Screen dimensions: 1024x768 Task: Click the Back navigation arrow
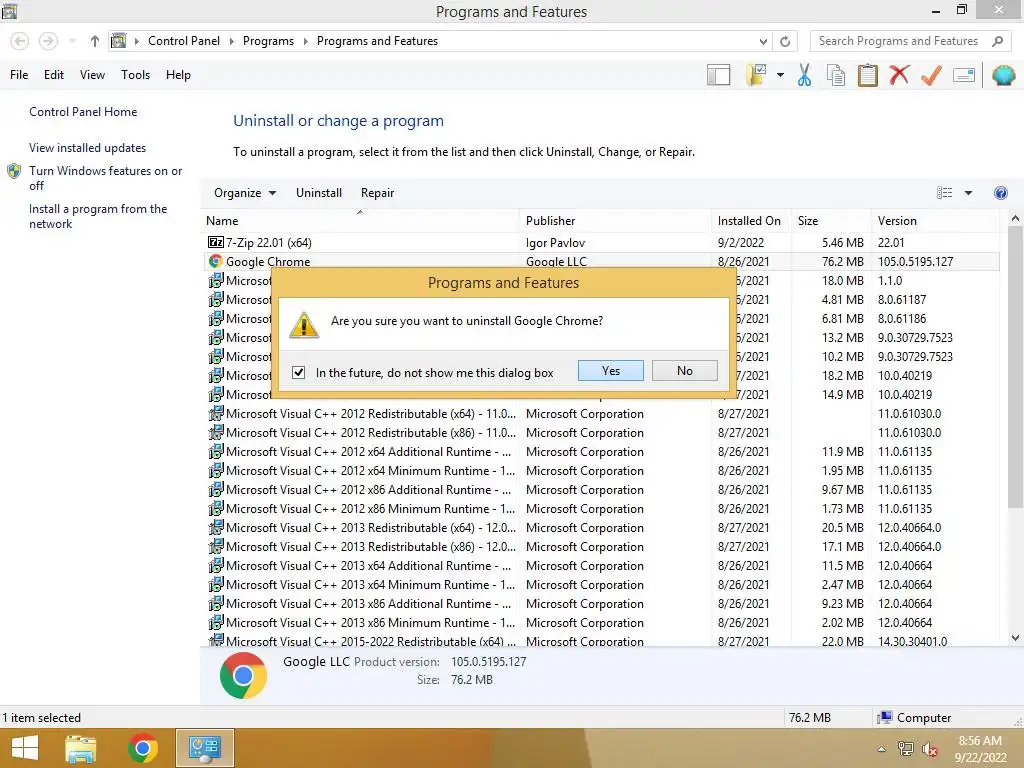pyautogui.click(x=20, y=41)
